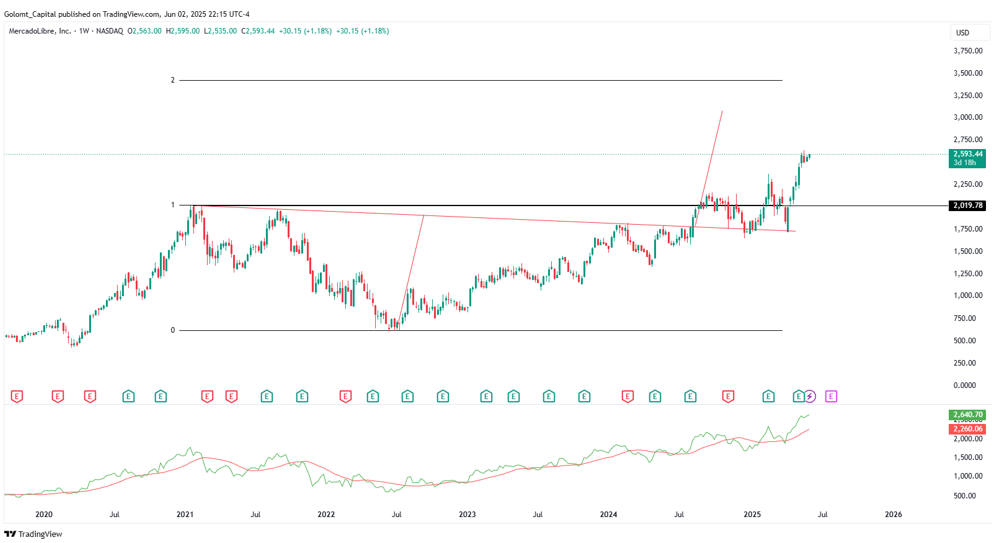Select the Fibonacci level 1 label

pyautogui.click(x=173, y=205)
